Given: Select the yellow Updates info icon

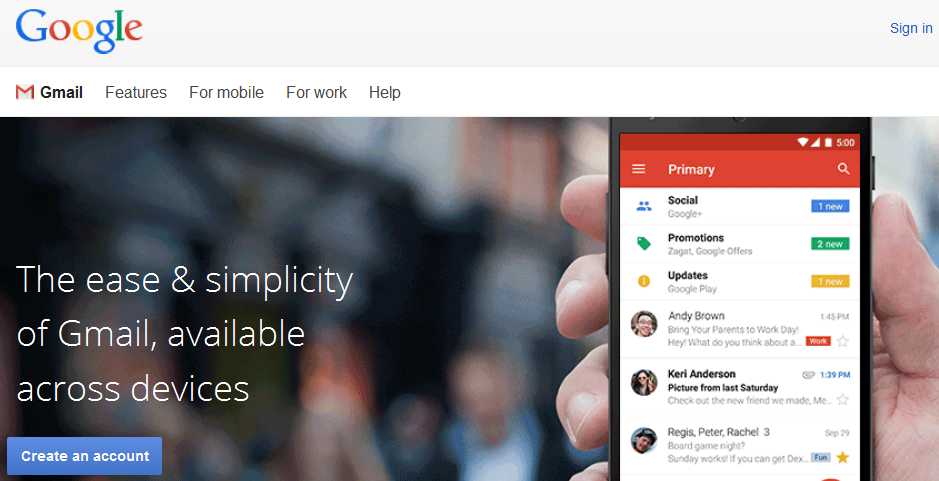Looking at the screenshot, I should (x=644, y=281).
